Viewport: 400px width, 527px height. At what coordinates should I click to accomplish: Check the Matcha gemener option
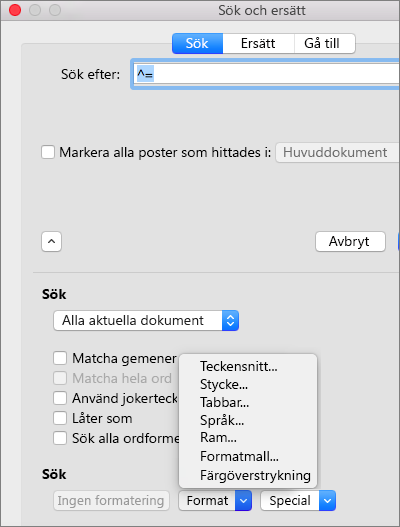60,358
